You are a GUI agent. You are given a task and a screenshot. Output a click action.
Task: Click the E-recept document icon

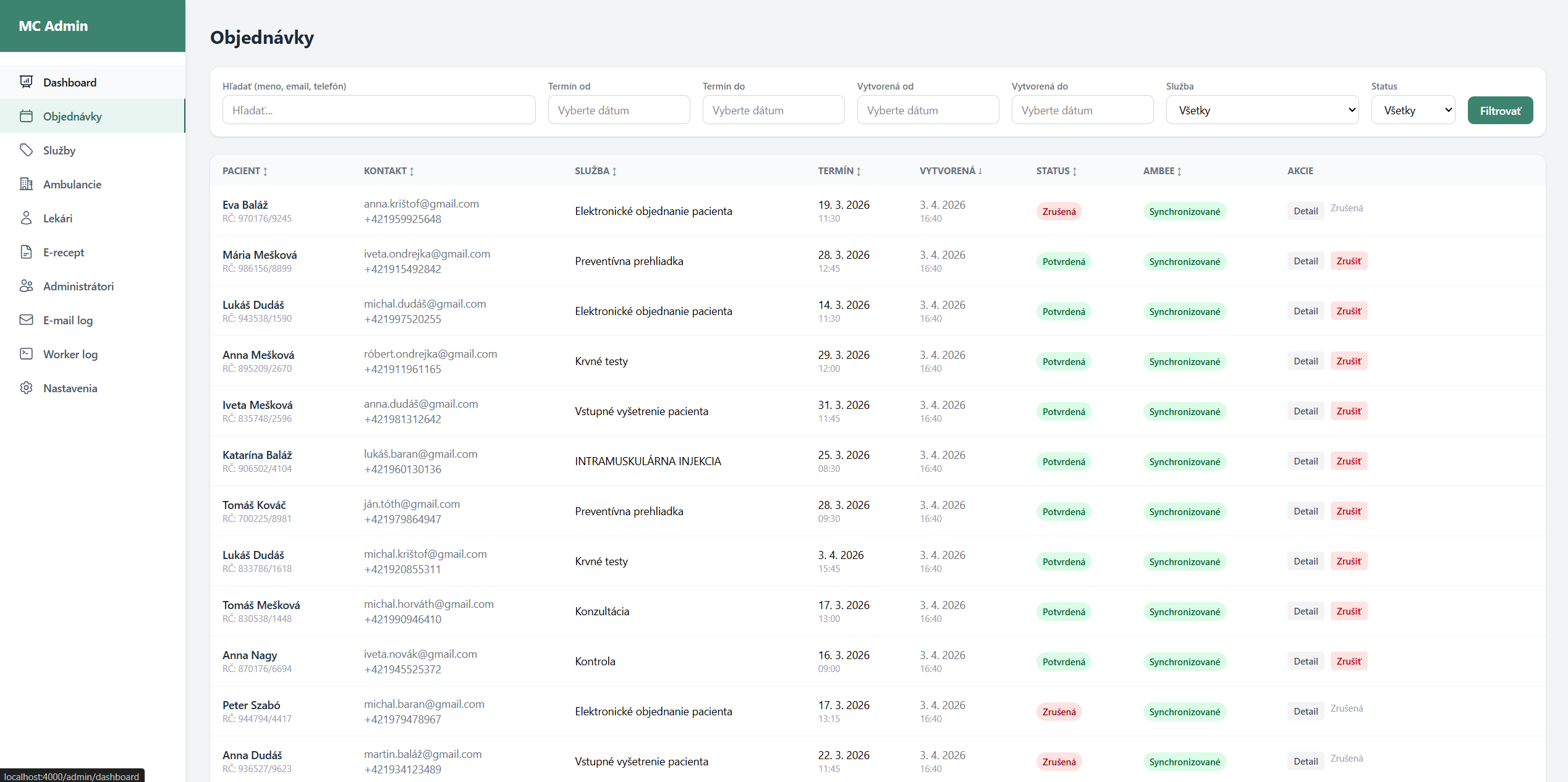click(x=26, y=252)
